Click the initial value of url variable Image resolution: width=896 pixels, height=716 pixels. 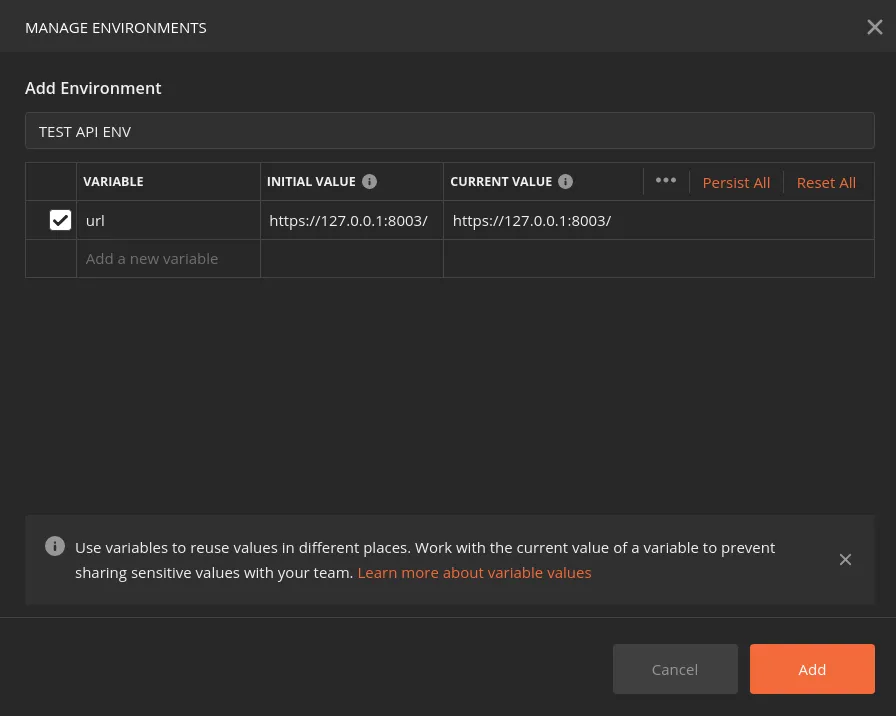[350, 220]
